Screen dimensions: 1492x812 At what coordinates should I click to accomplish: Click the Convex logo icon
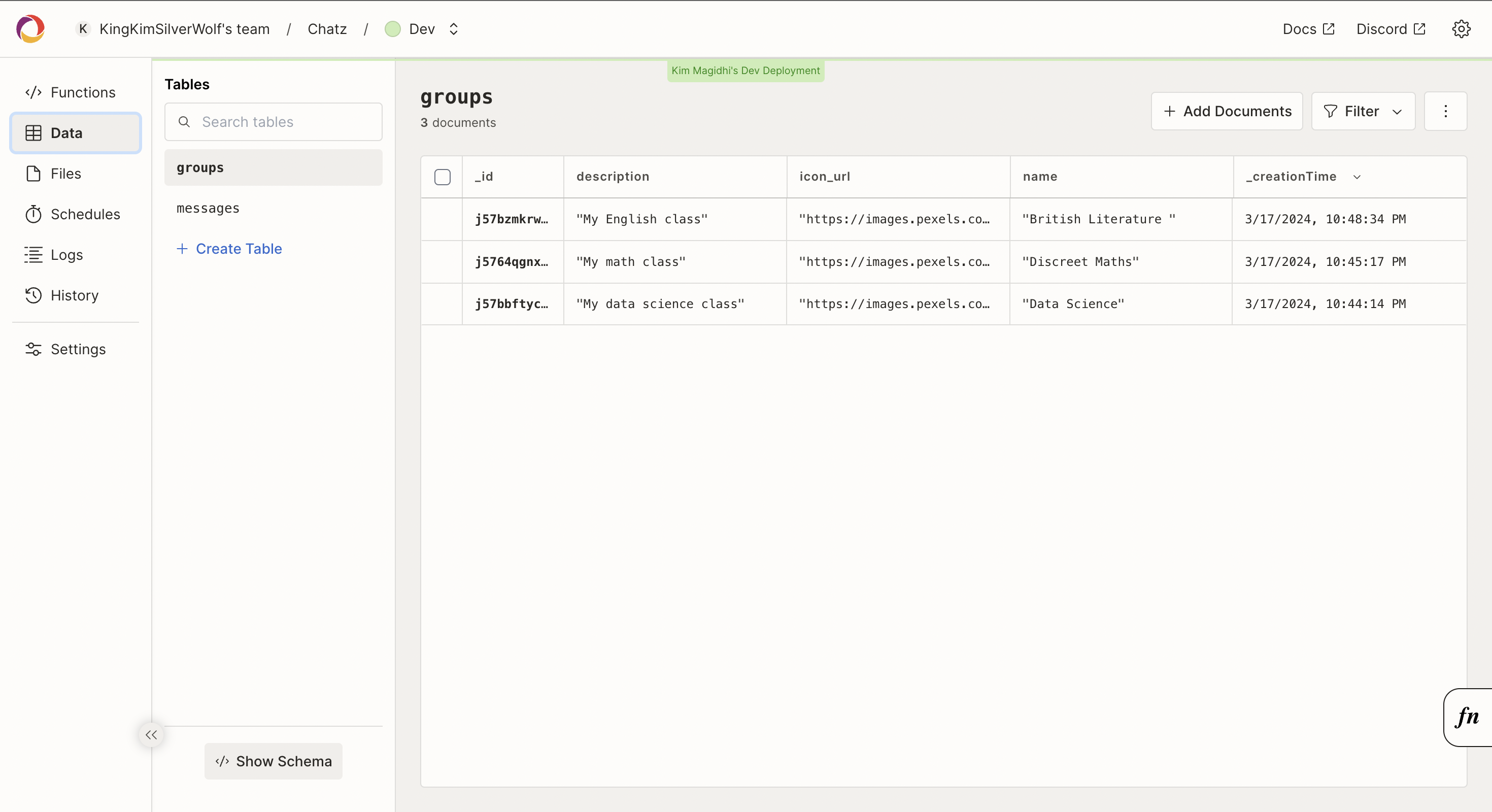click(30, 29)
